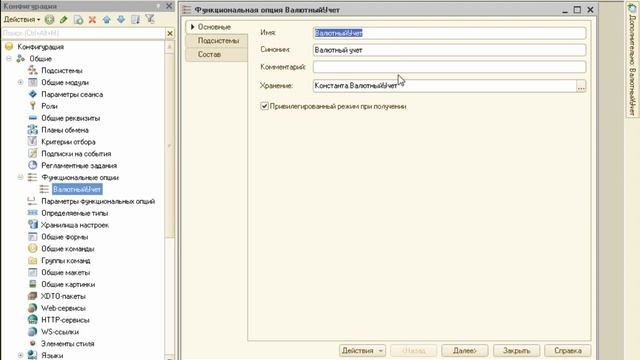Image resolution: width=640 pixels, height=360 pixels.
Task: Click the Общие картинки icon
Action: (x=33, y=284)
